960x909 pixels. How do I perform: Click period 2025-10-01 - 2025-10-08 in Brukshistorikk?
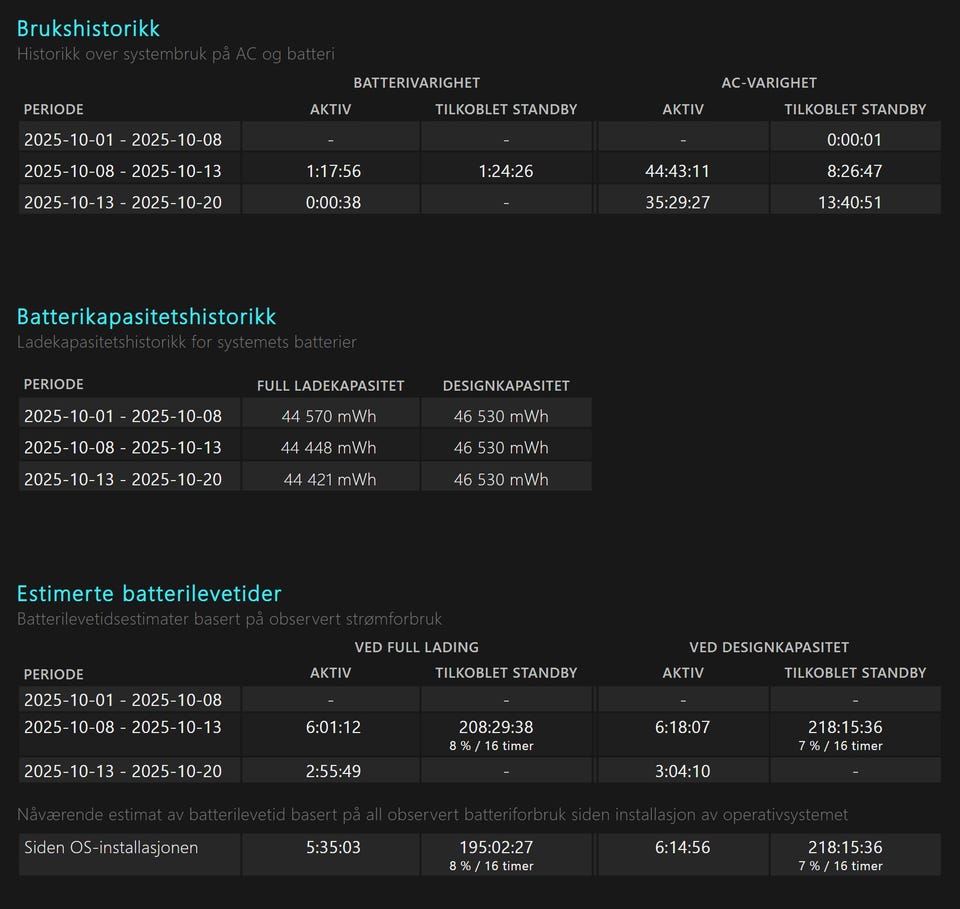122,140
